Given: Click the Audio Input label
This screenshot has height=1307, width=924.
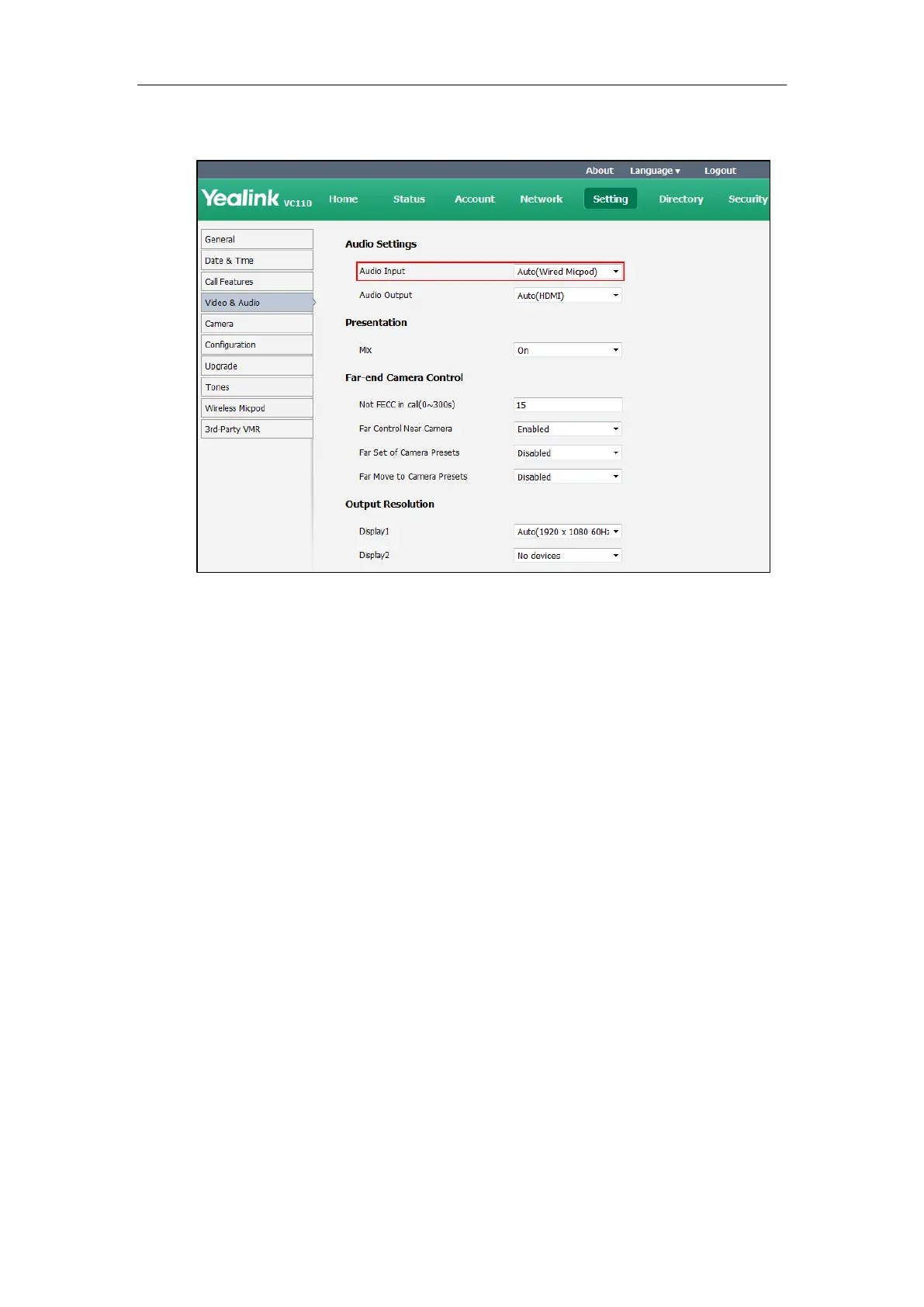Looking at the screenshot, I should click(x=382, y=271).
